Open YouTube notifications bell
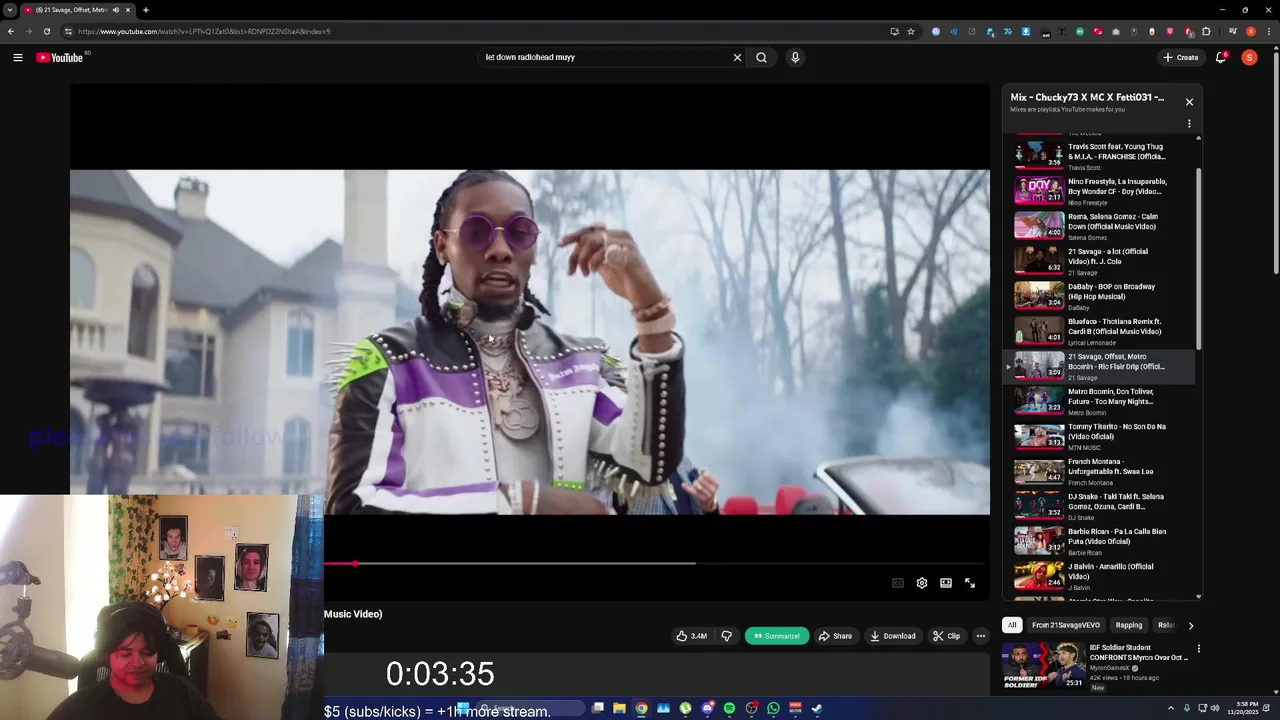 [x=1221, y=57]
